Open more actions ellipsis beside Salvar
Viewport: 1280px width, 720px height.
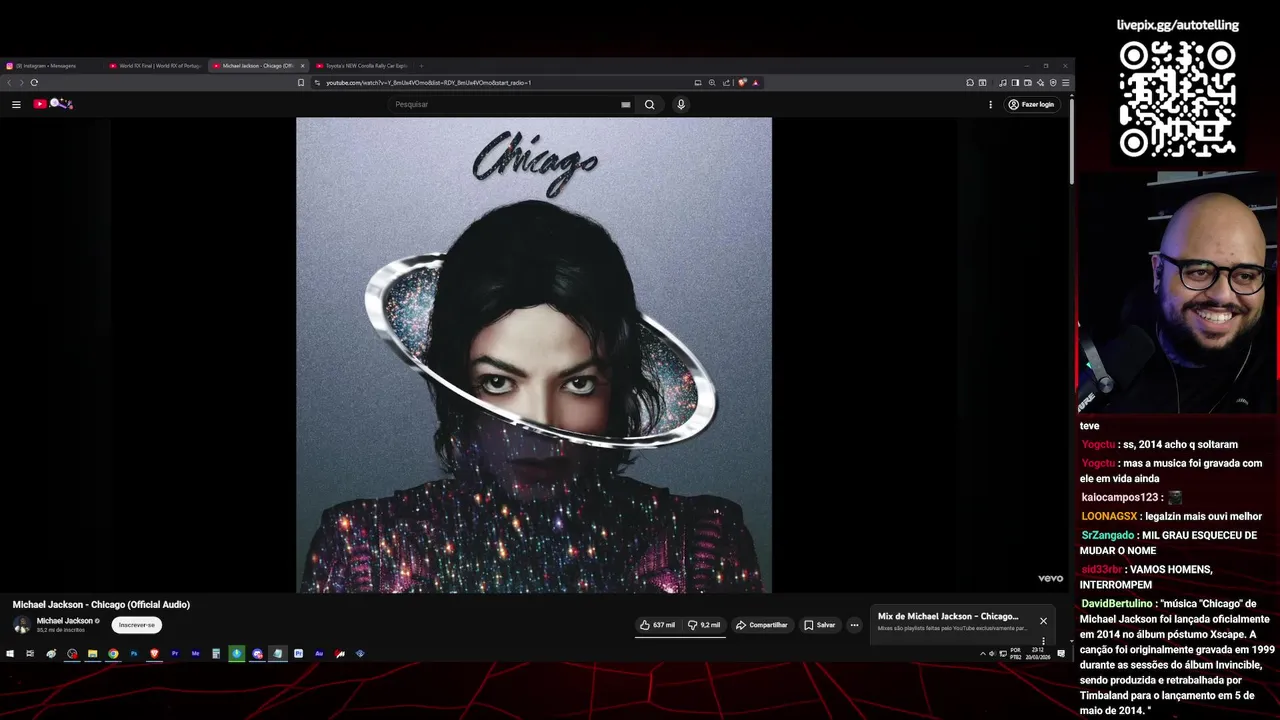[x=854, y=625]
